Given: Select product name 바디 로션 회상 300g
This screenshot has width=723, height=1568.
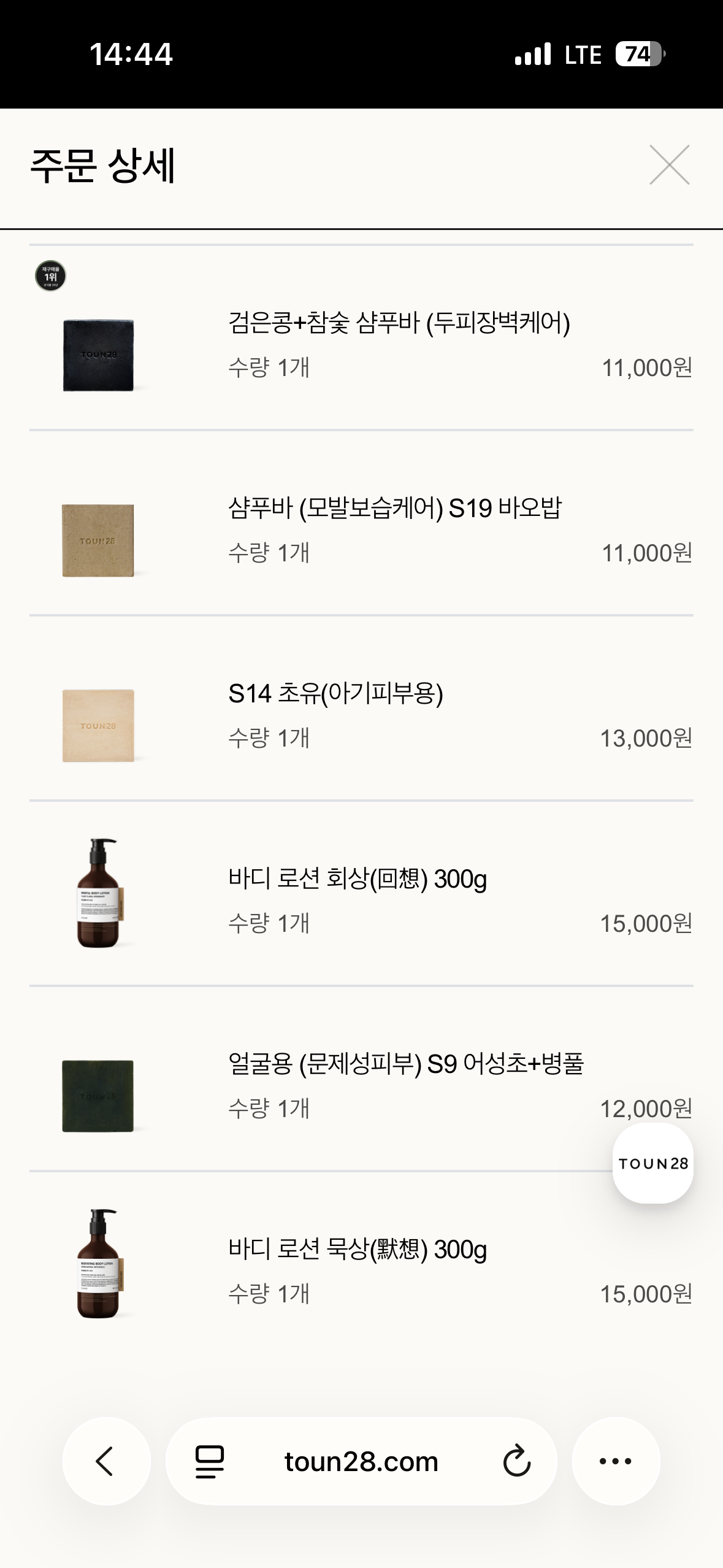Looking at the screenshot, I should (358, 878).
